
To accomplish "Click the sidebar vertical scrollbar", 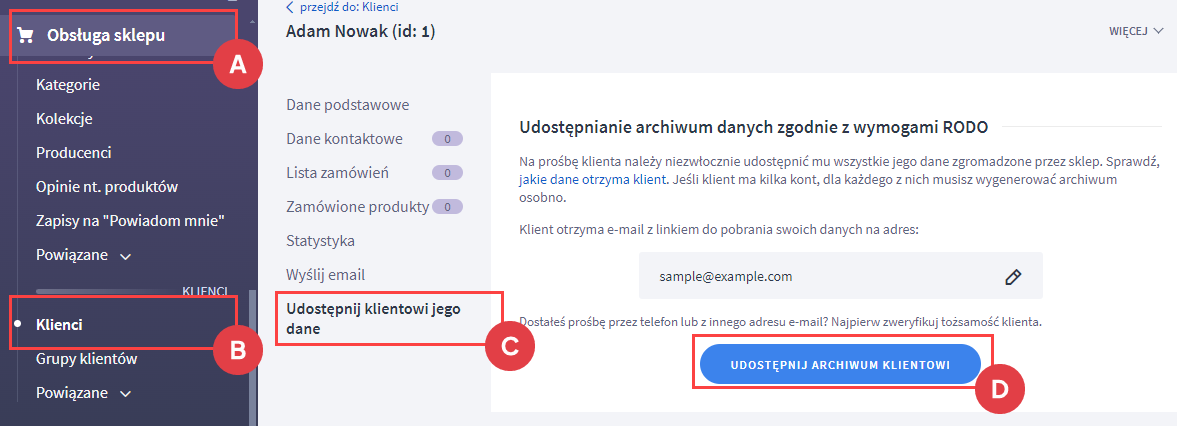I will tap(252, 350).
